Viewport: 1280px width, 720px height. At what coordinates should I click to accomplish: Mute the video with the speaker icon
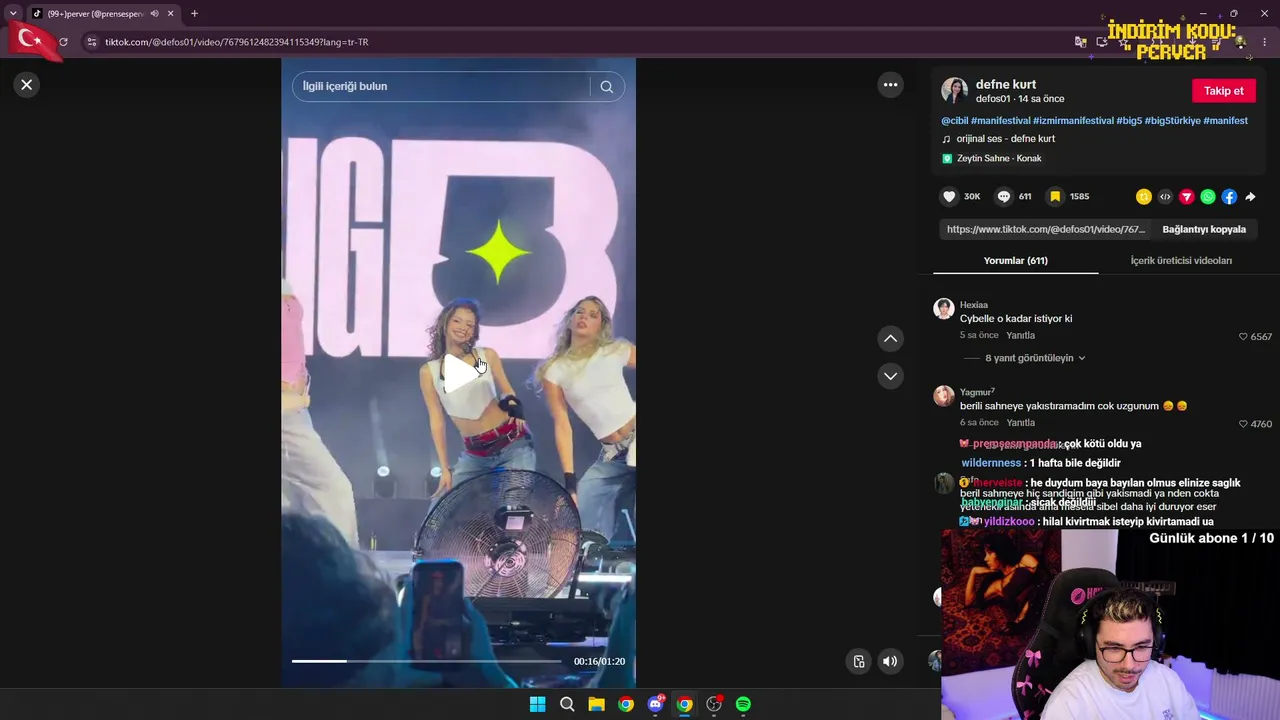click(x=890, y=661)
